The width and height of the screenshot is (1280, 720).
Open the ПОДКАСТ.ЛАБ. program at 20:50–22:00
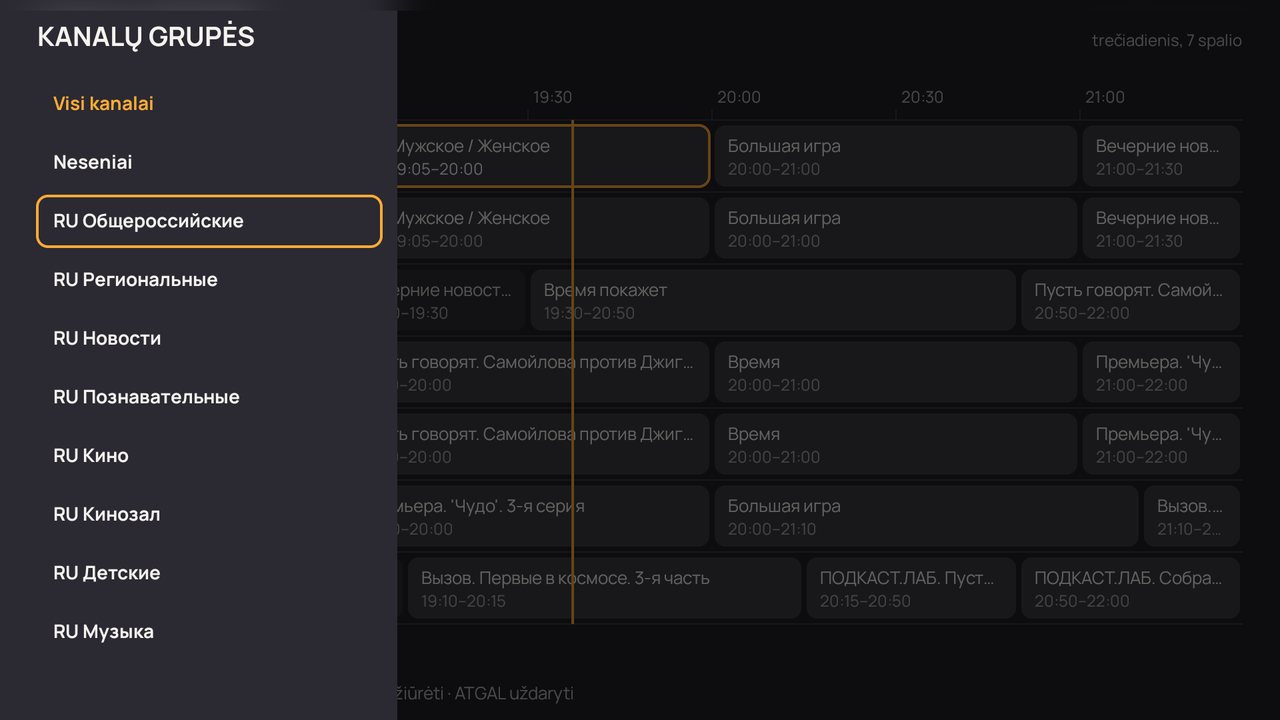pos(1131,588)
